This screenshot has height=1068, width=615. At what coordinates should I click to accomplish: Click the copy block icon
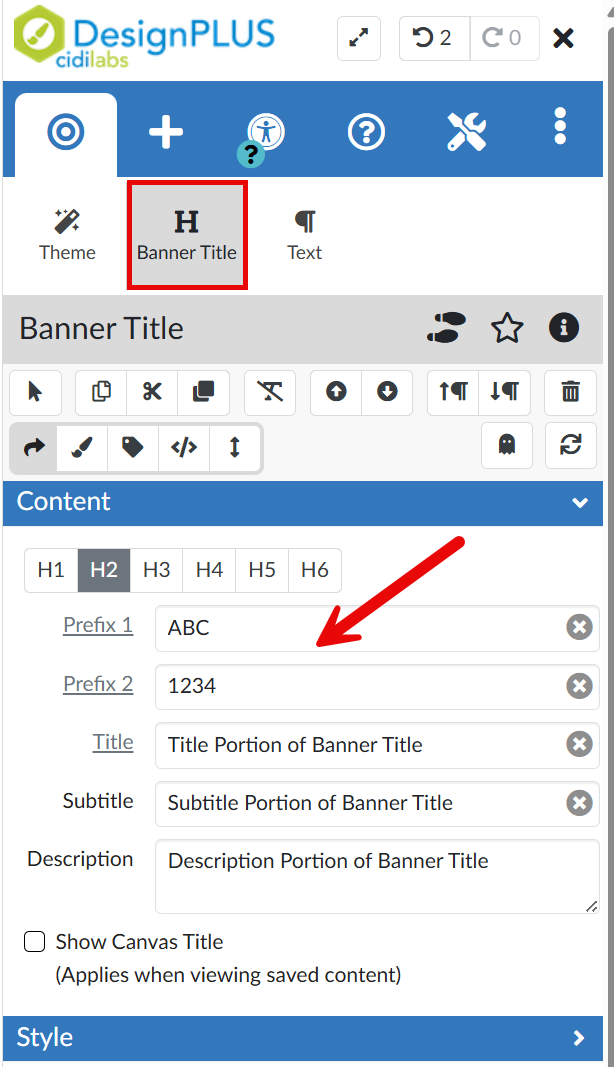(101, 392)
